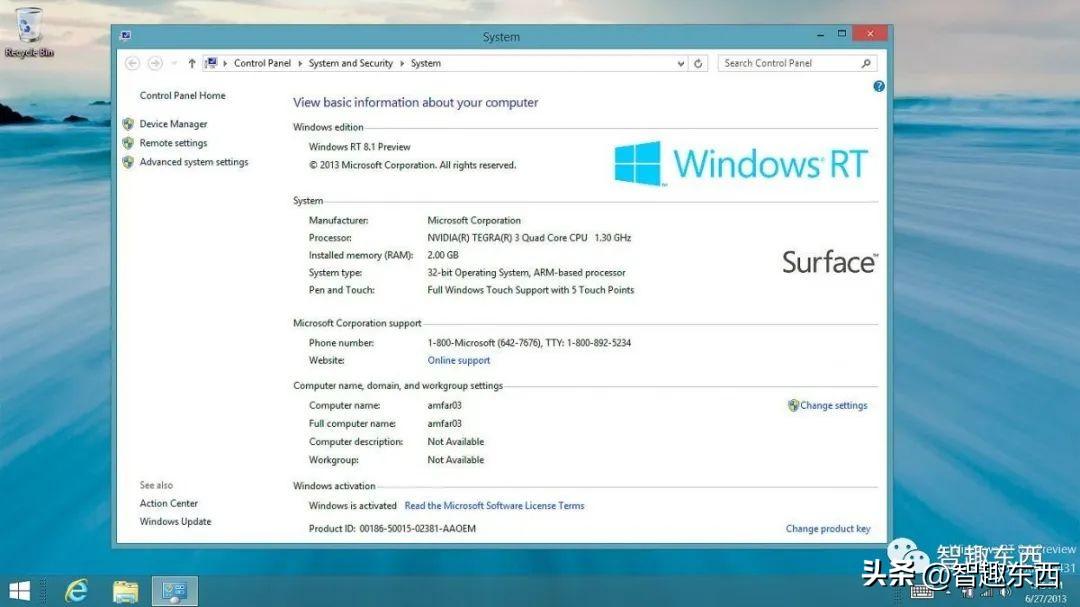Image resolution: width=1080 pixels, height=607 pixels.
Task: Go up one level with Up arrow
Action: [191, 63]
